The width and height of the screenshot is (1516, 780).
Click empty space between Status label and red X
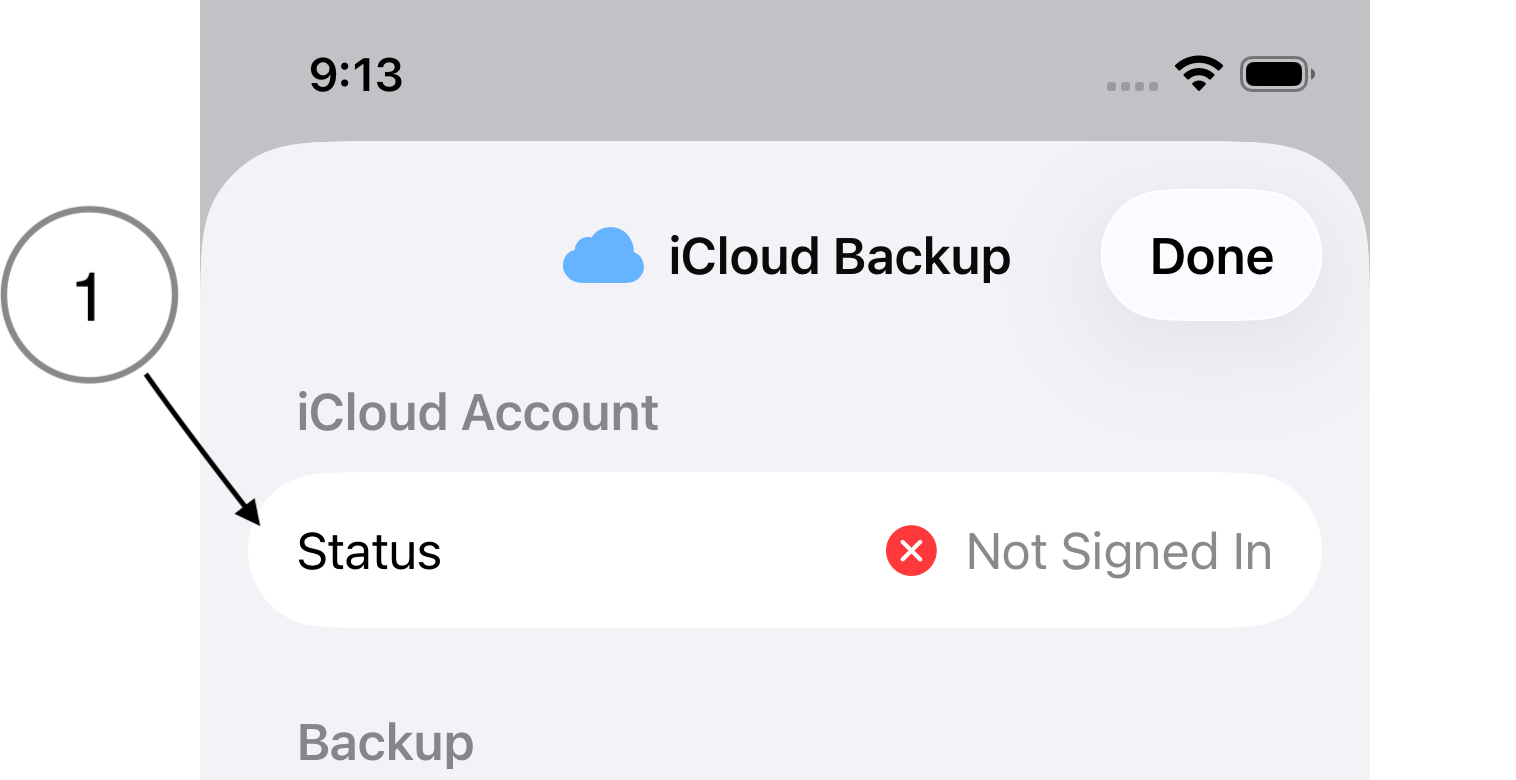tap(660, 551)
